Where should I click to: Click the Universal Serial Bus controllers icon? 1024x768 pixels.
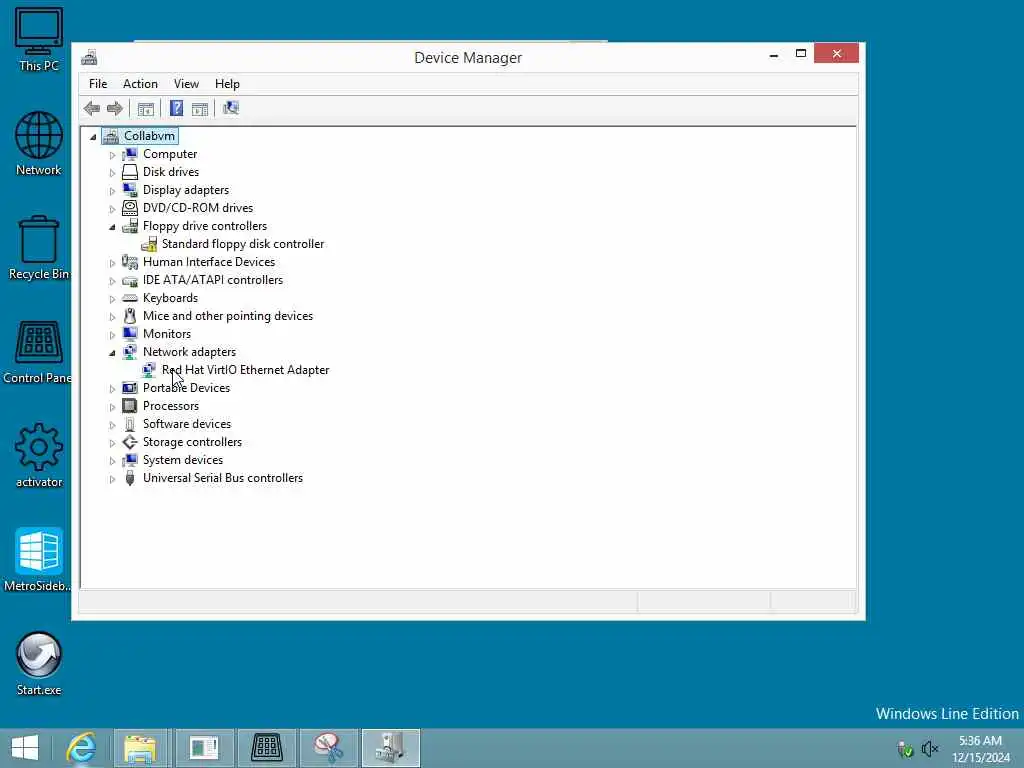[x=130, y=478]
